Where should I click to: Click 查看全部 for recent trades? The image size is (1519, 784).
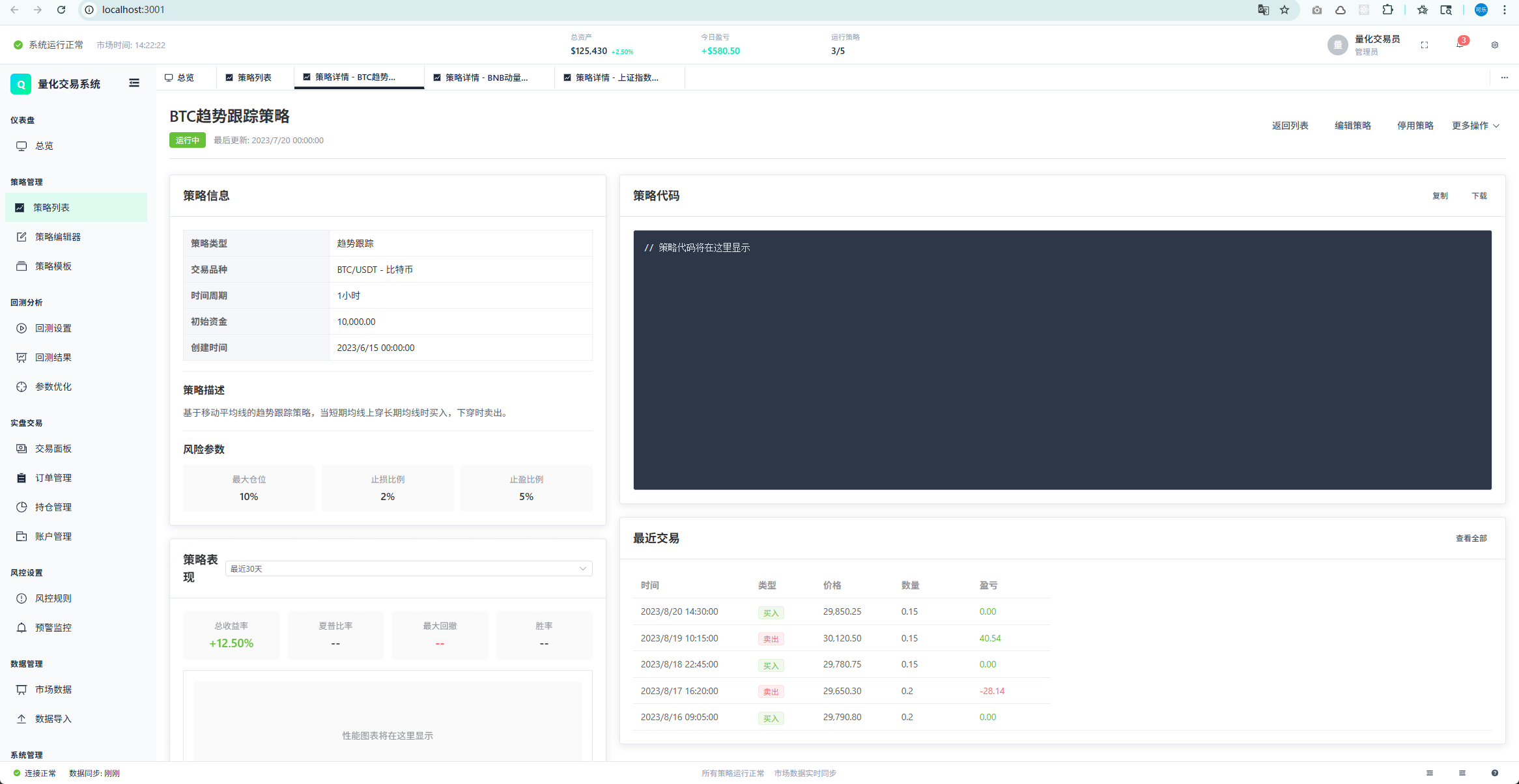(x=1471, y=539)
